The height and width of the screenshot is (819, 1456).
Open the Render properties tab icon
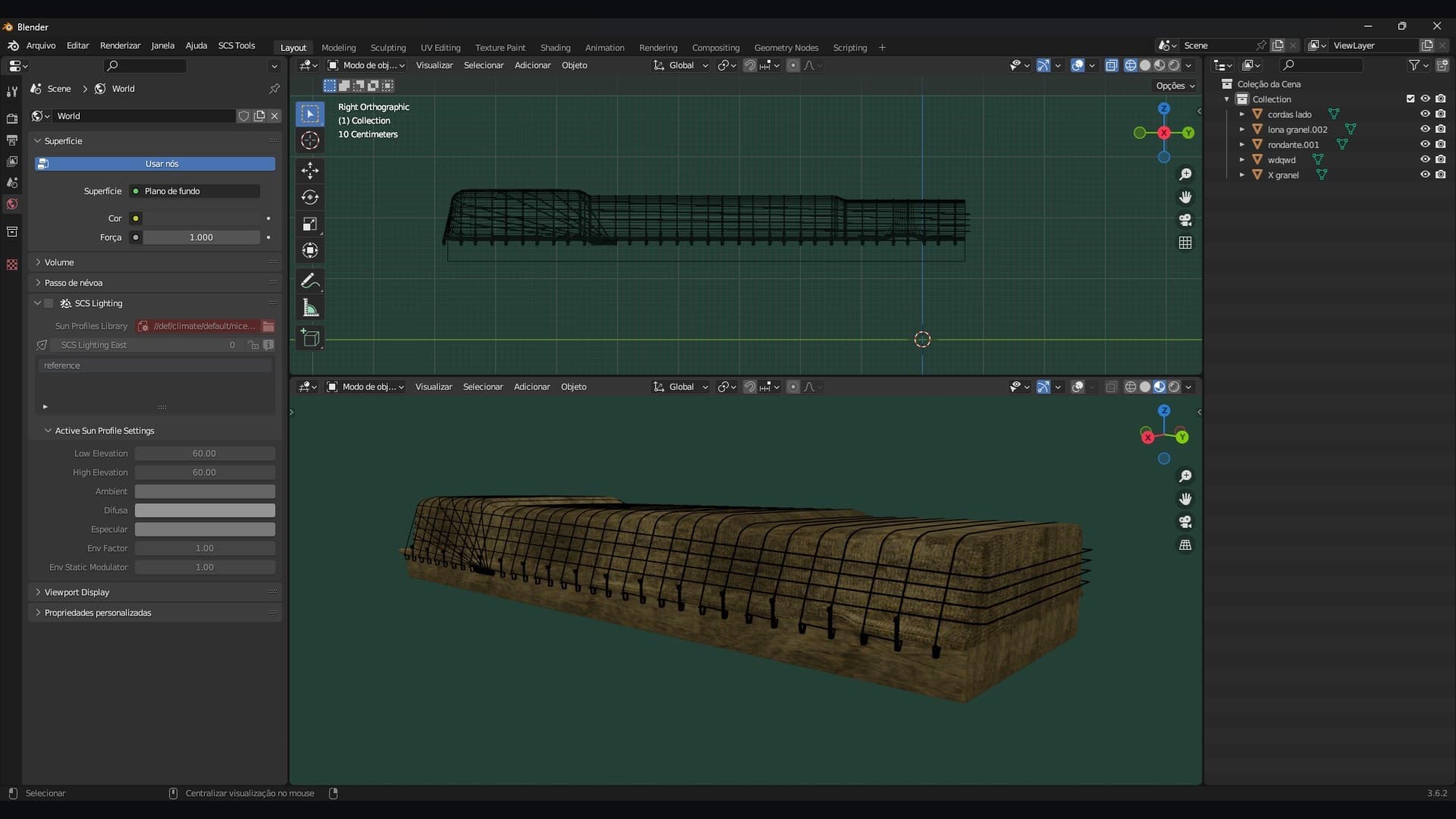tap(11, 118)
